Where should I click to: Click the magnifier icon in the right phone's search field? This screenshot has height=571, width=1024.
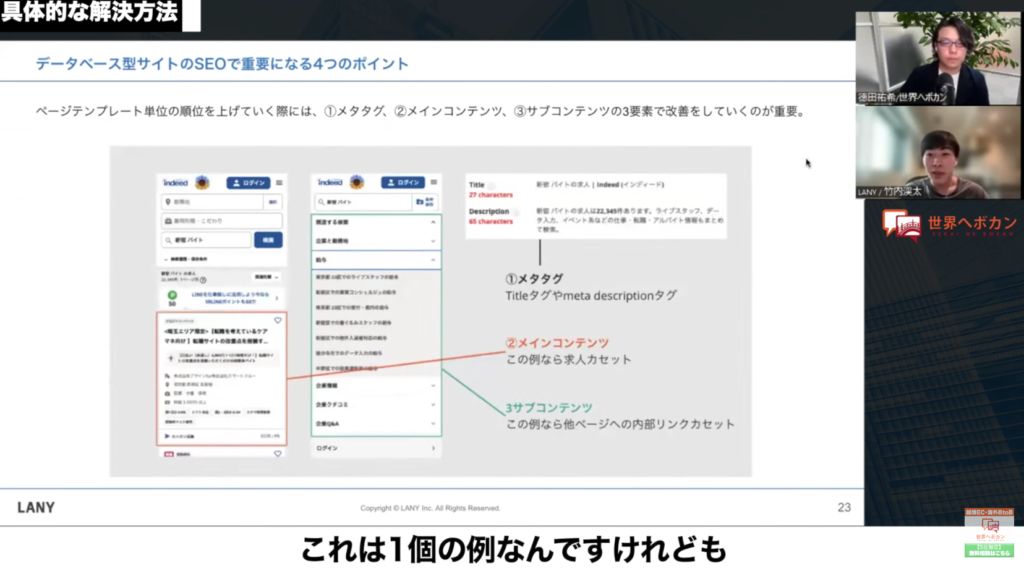[321, 202]
